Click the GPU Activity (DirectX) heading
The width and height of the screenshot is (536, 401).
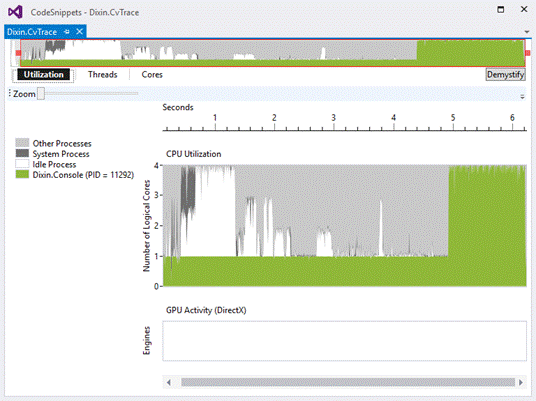[206, 310]
